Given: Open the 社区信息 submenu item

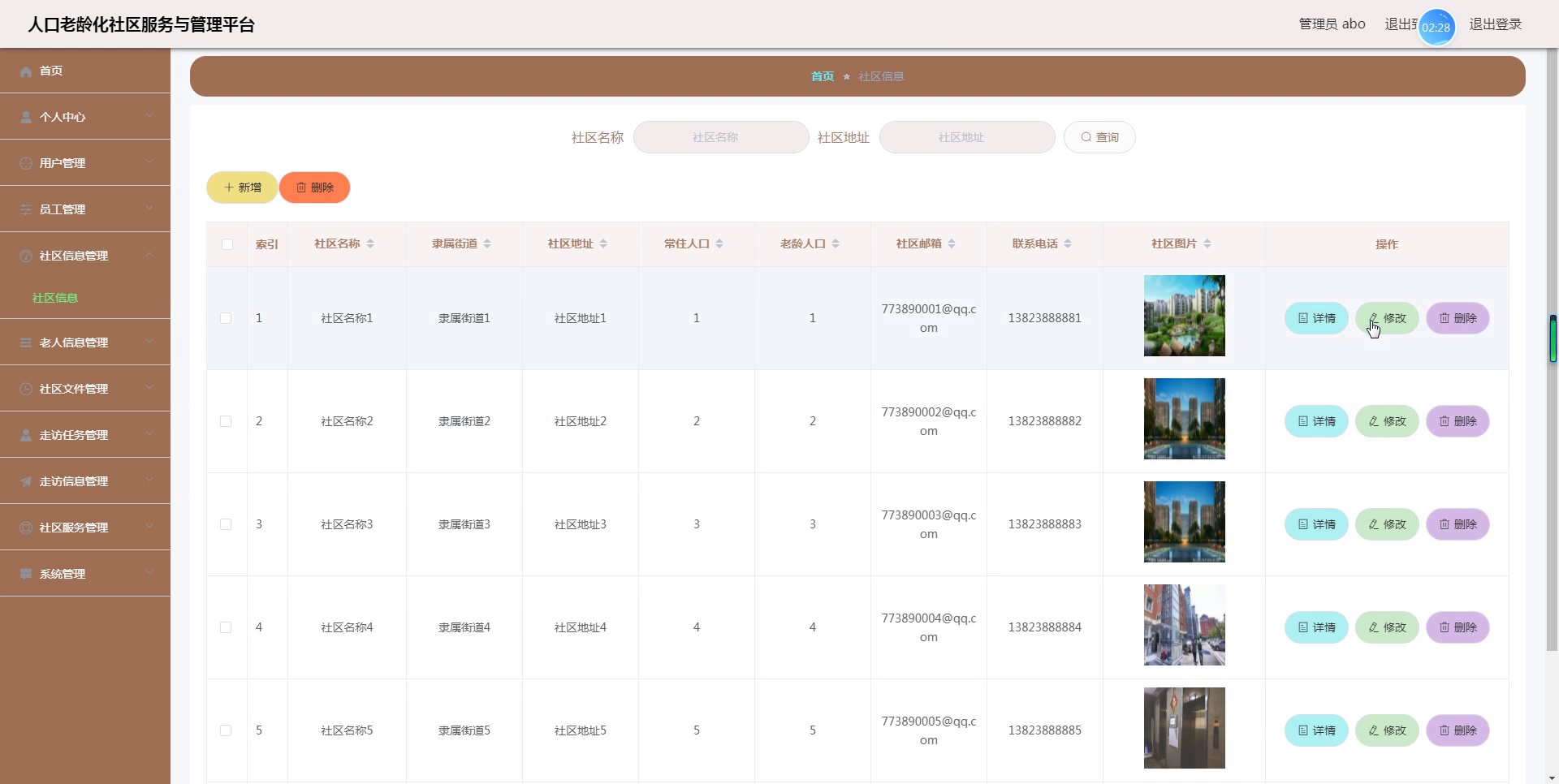Looking at the screenshot, I should click(55, 299).
